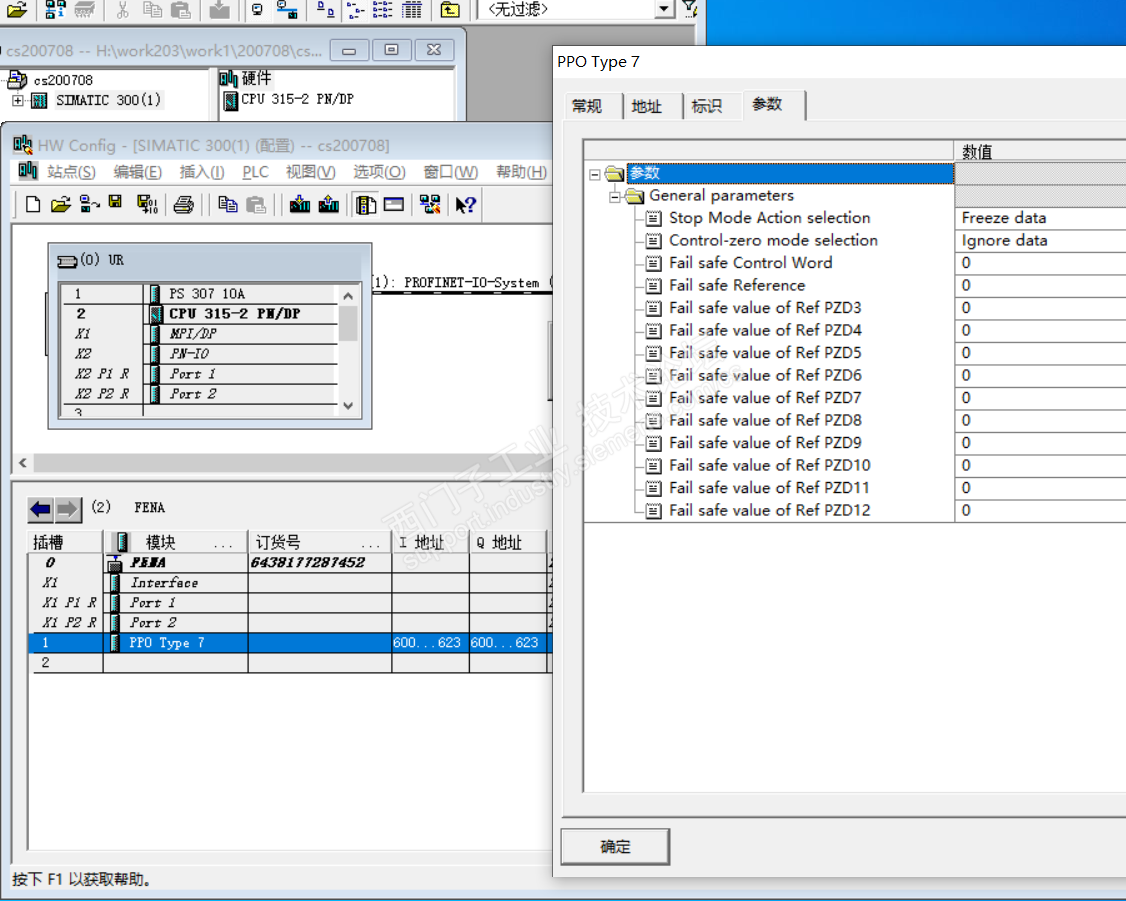This screenshot has width=1126, height=901.
Task: Toggle the hardware Catalog icon
Action: pos(366,205)
